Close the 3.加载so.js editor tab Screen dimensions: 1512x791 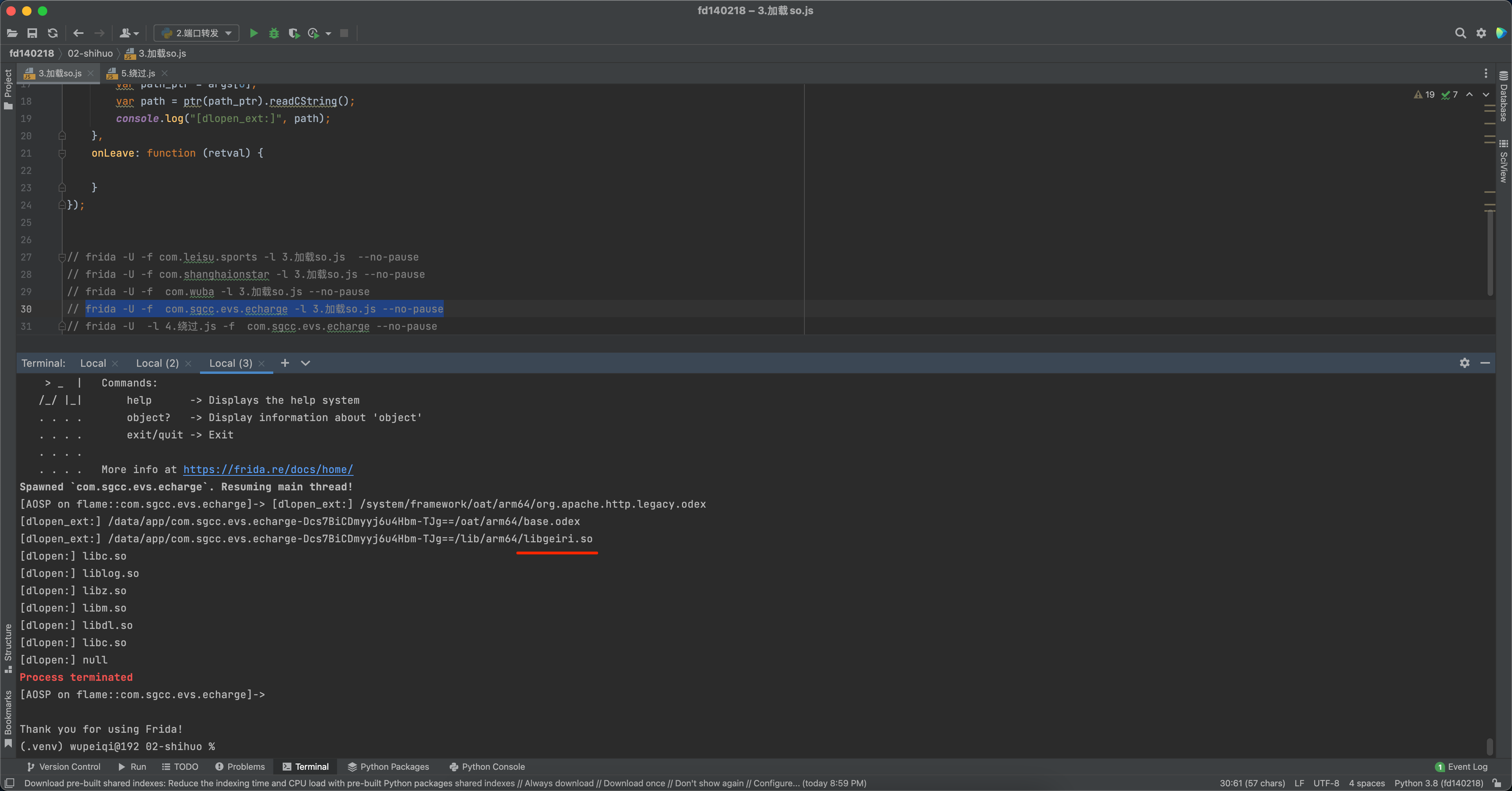(x=91, y=73)
